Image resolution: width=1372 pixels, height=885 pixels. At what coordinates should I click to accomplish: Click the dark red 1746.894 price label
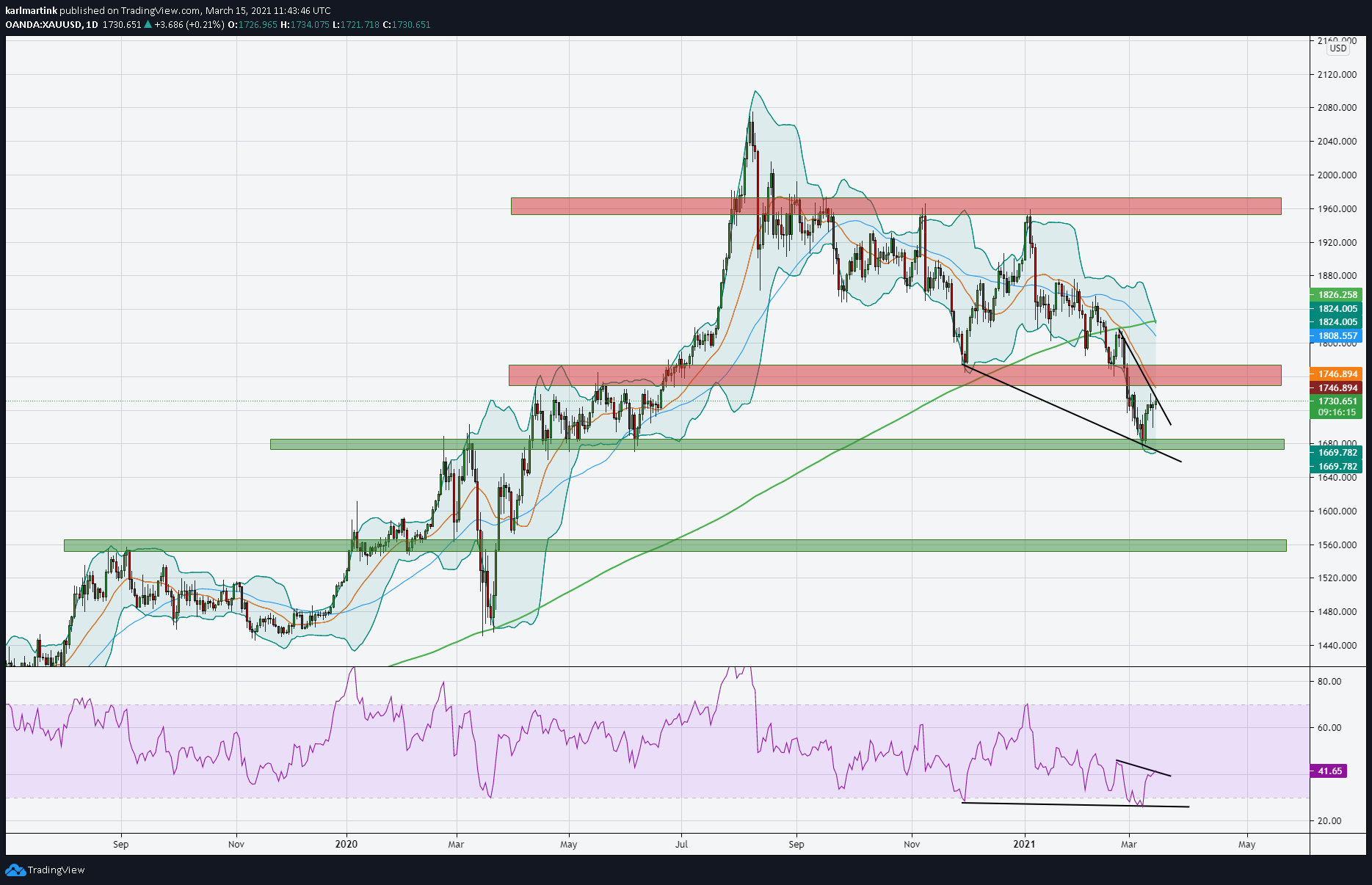[x=1337, y=388]
